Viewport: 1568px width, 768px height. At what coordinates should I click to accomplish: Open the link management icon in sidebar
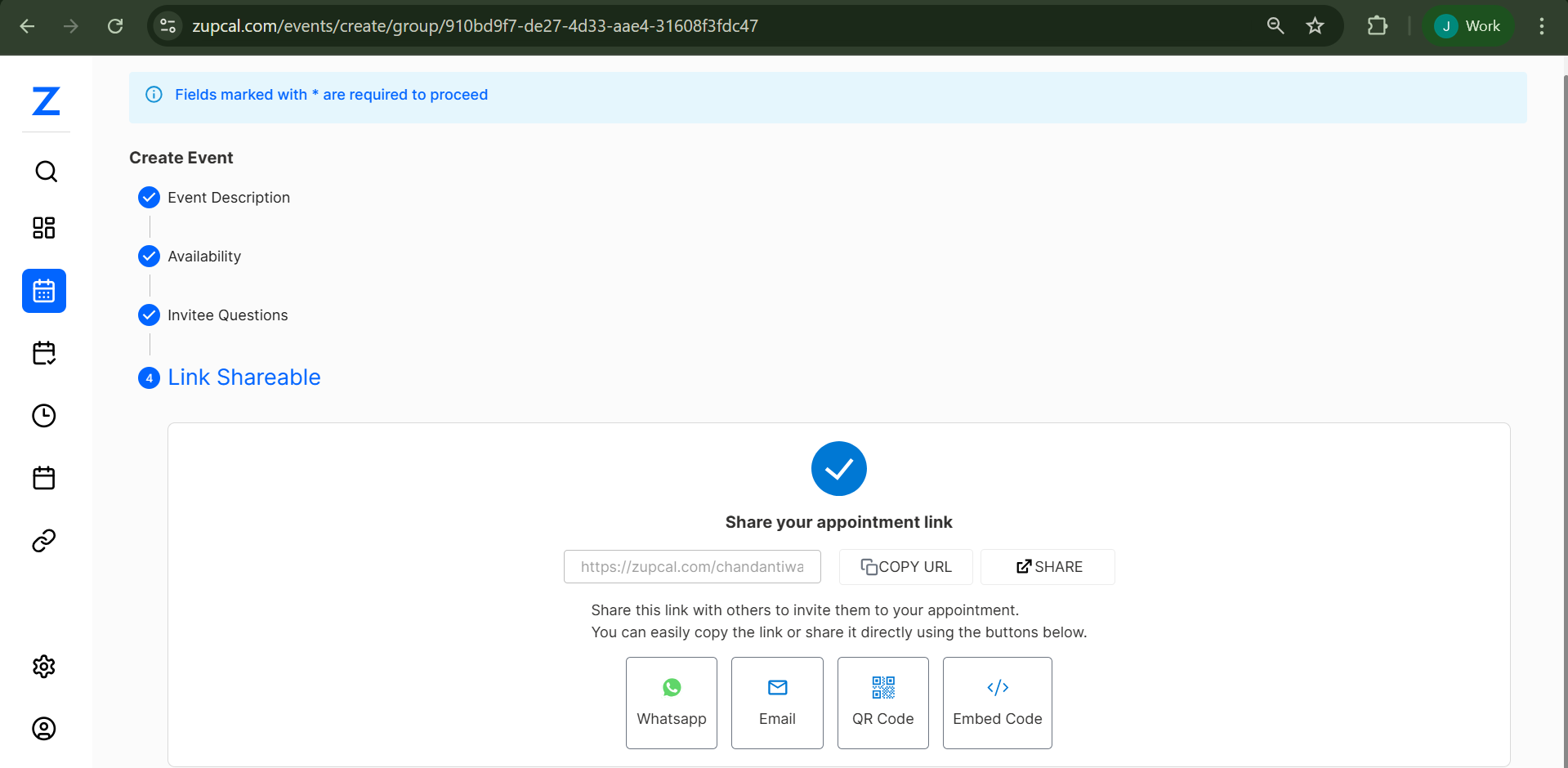(x=44, y=540)
